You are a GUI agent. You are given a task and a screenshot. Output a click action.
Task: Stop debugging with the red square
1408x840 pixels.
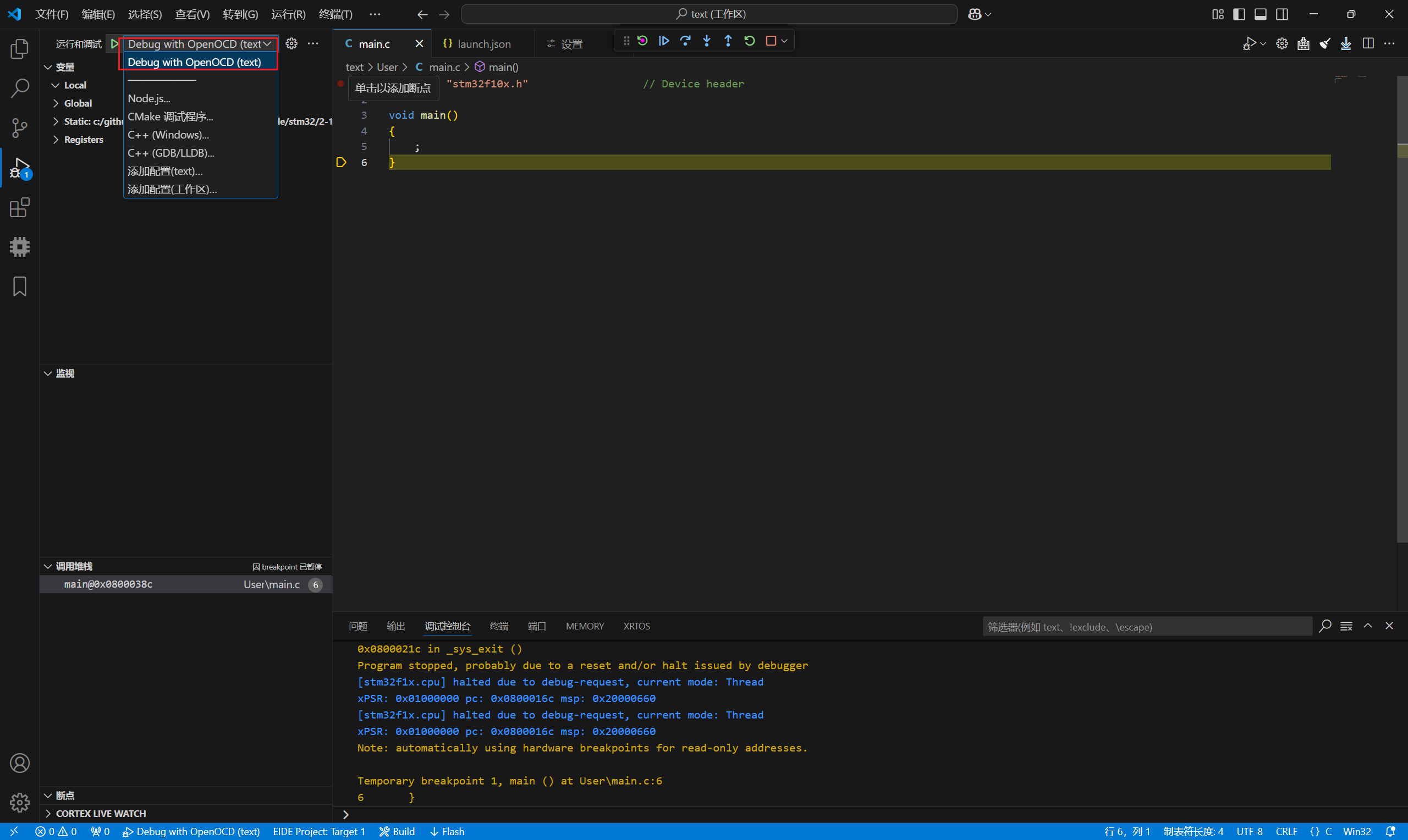coord(771,41)
